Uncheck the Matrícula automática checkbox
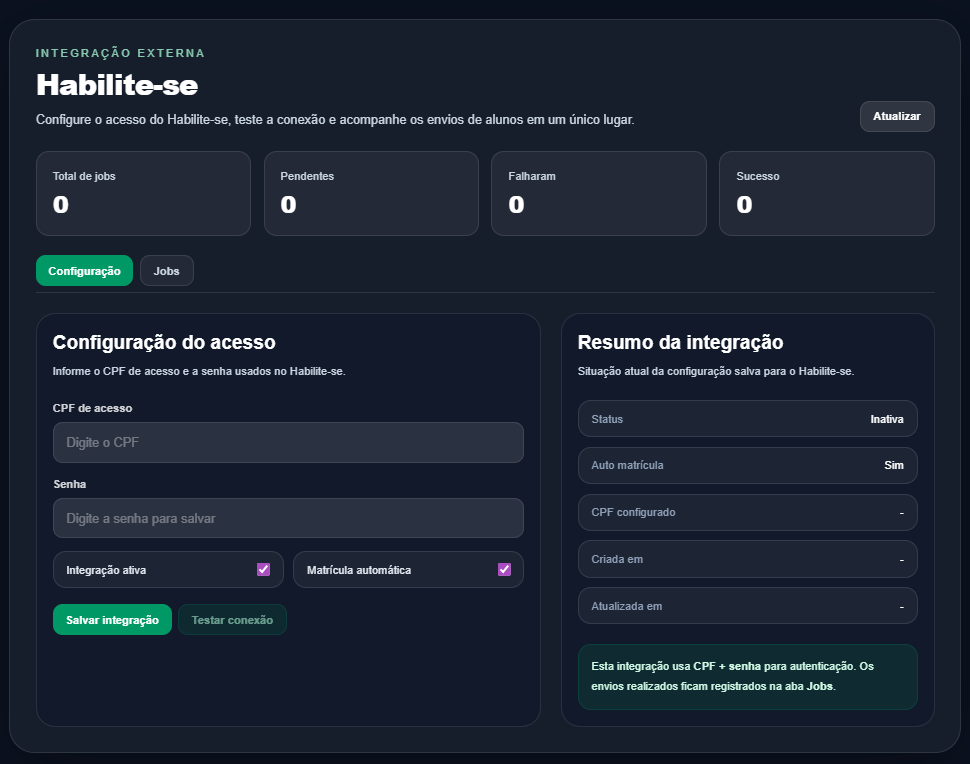 504,569
